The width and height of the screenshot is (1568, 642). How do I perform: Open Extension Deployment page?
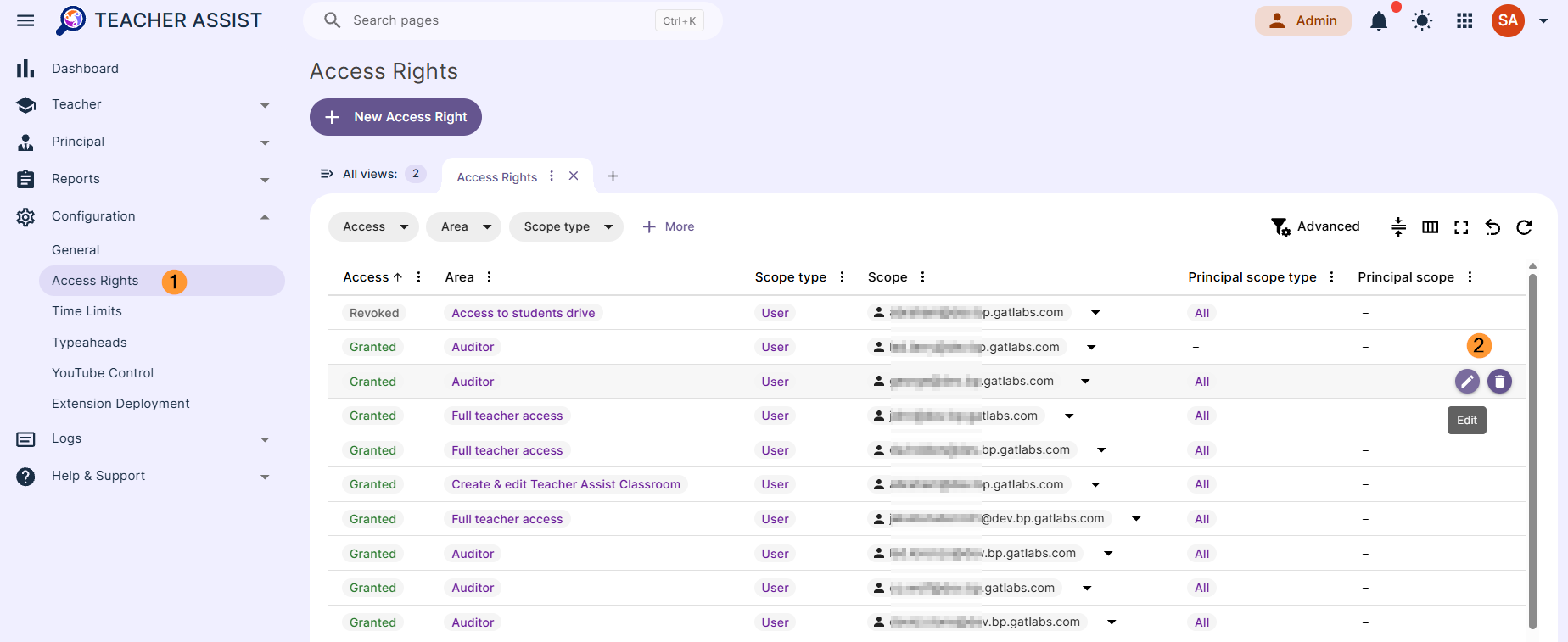point(120,404)
